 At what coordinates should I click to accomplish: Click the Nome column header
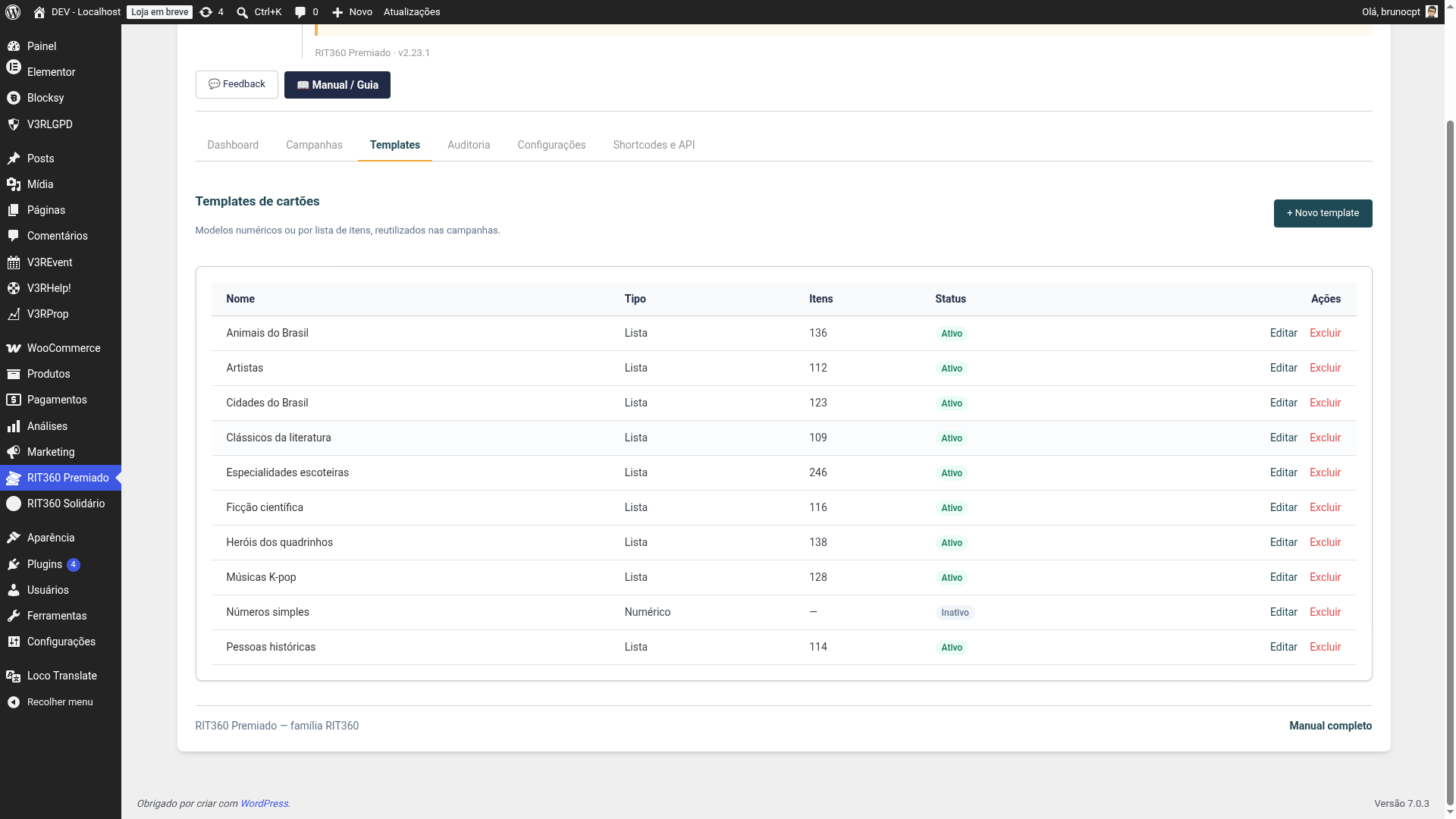point(240,299)
